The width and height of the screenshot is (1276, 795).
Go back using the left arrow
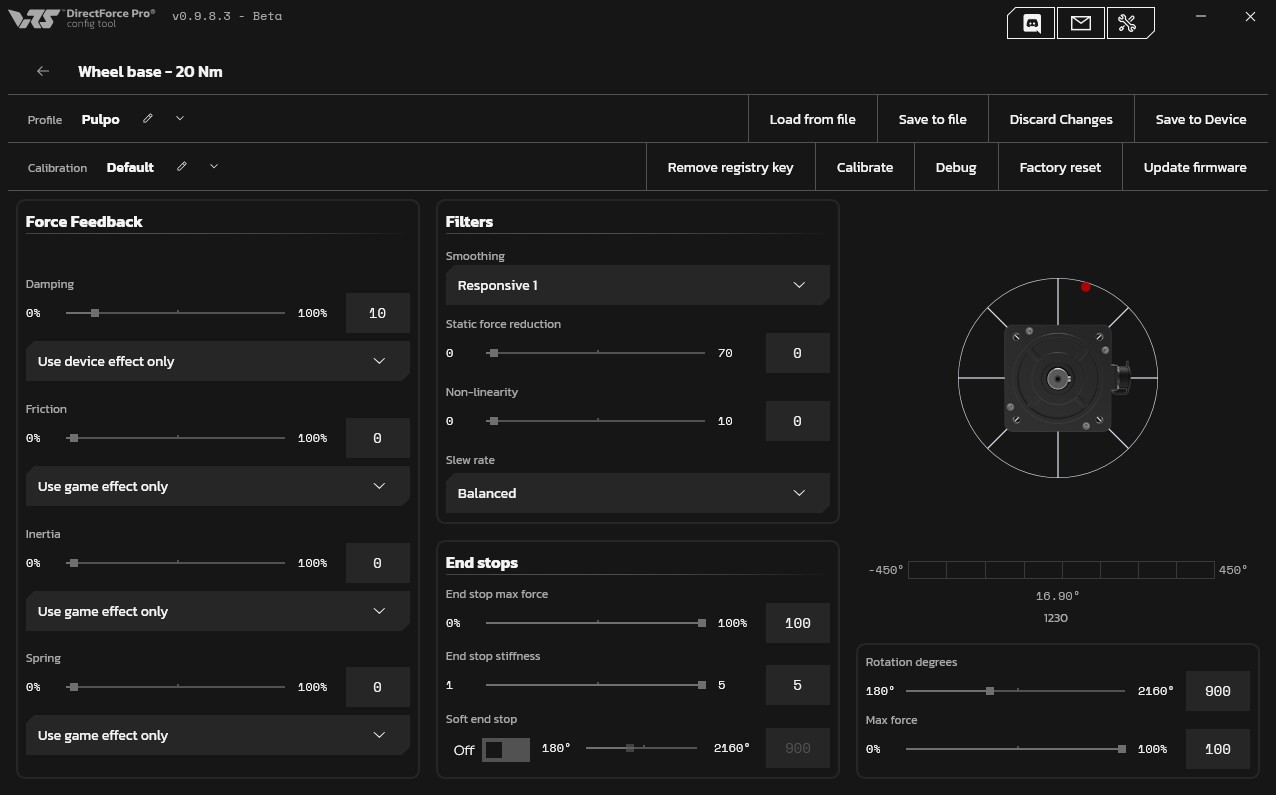[43, 71]
